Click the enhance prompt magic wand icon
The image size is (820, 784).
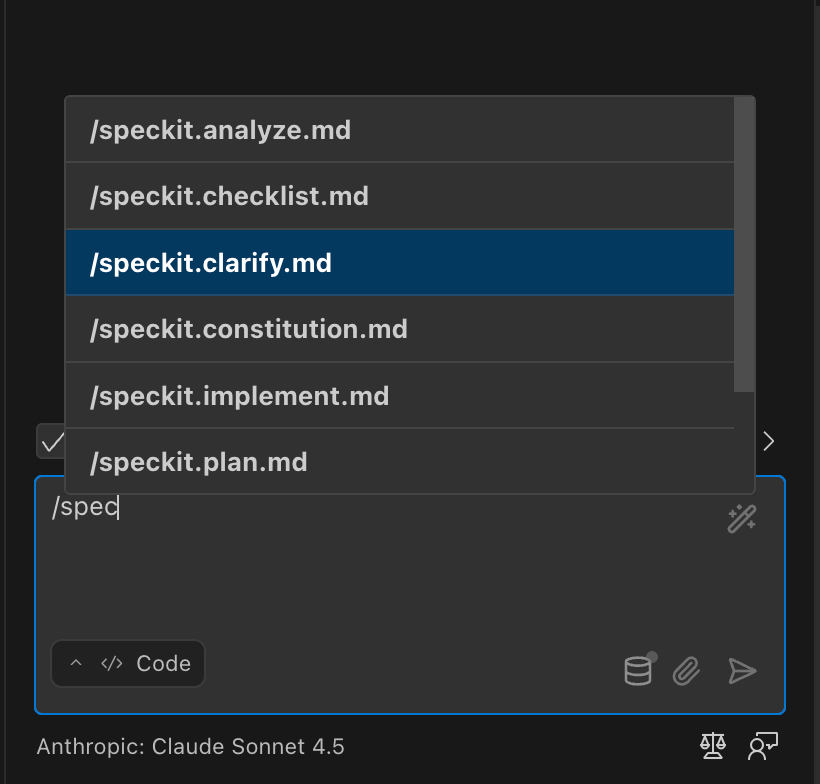click(742, 518)
